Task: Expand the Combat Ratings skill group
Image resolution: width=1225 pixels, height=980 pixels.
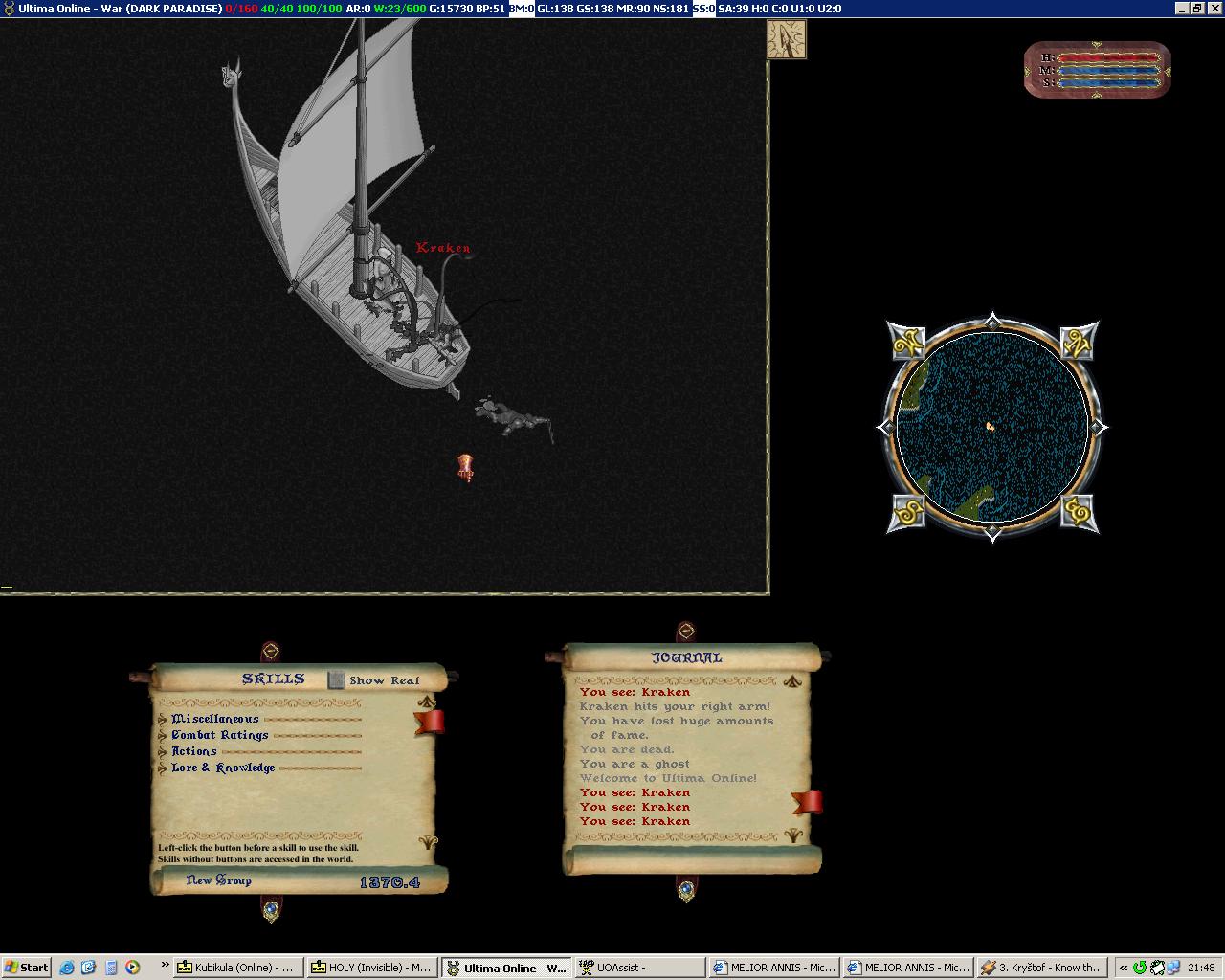Action: [x=163, y=735]
